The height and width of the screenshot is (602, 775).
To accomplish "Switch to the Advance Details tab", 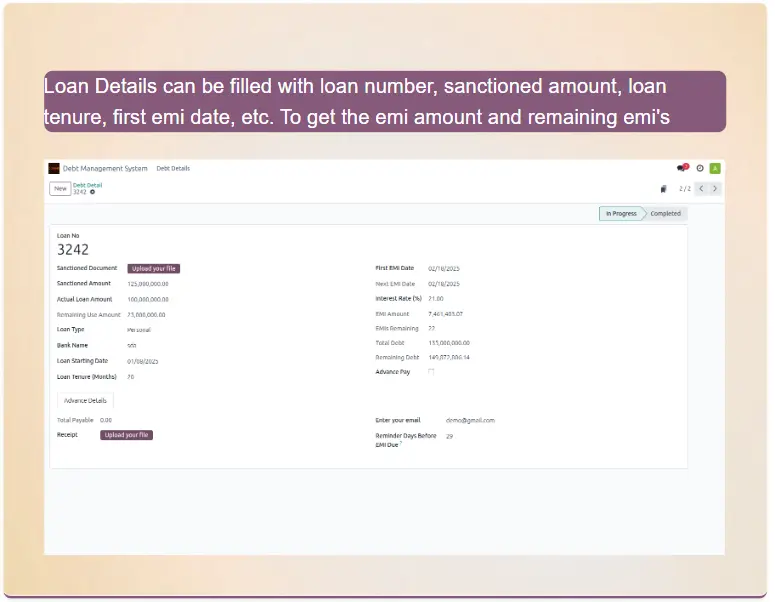I will point(85,400).
